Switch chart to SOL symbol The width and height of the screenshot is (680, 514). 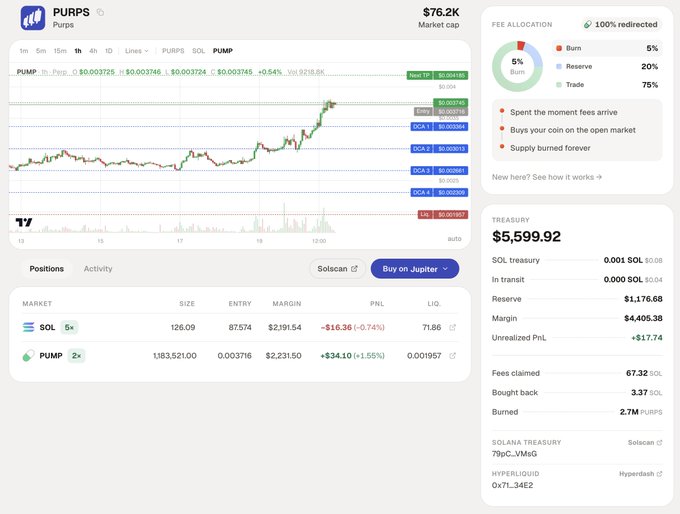pyautogui.click(x=199, y=51)
